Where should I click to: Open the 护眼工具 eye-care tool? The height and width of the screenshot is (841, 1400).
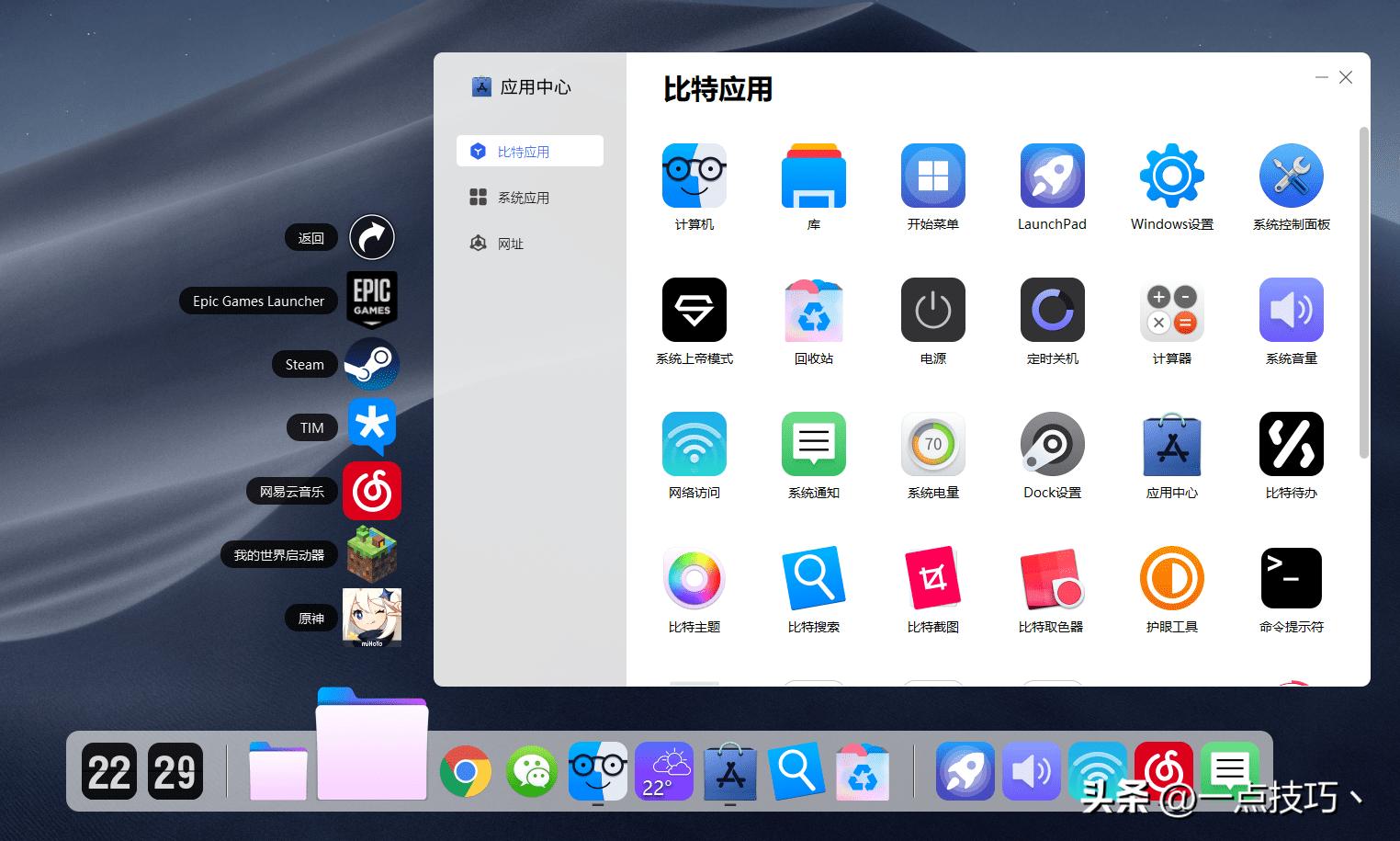pos(1171,578)
